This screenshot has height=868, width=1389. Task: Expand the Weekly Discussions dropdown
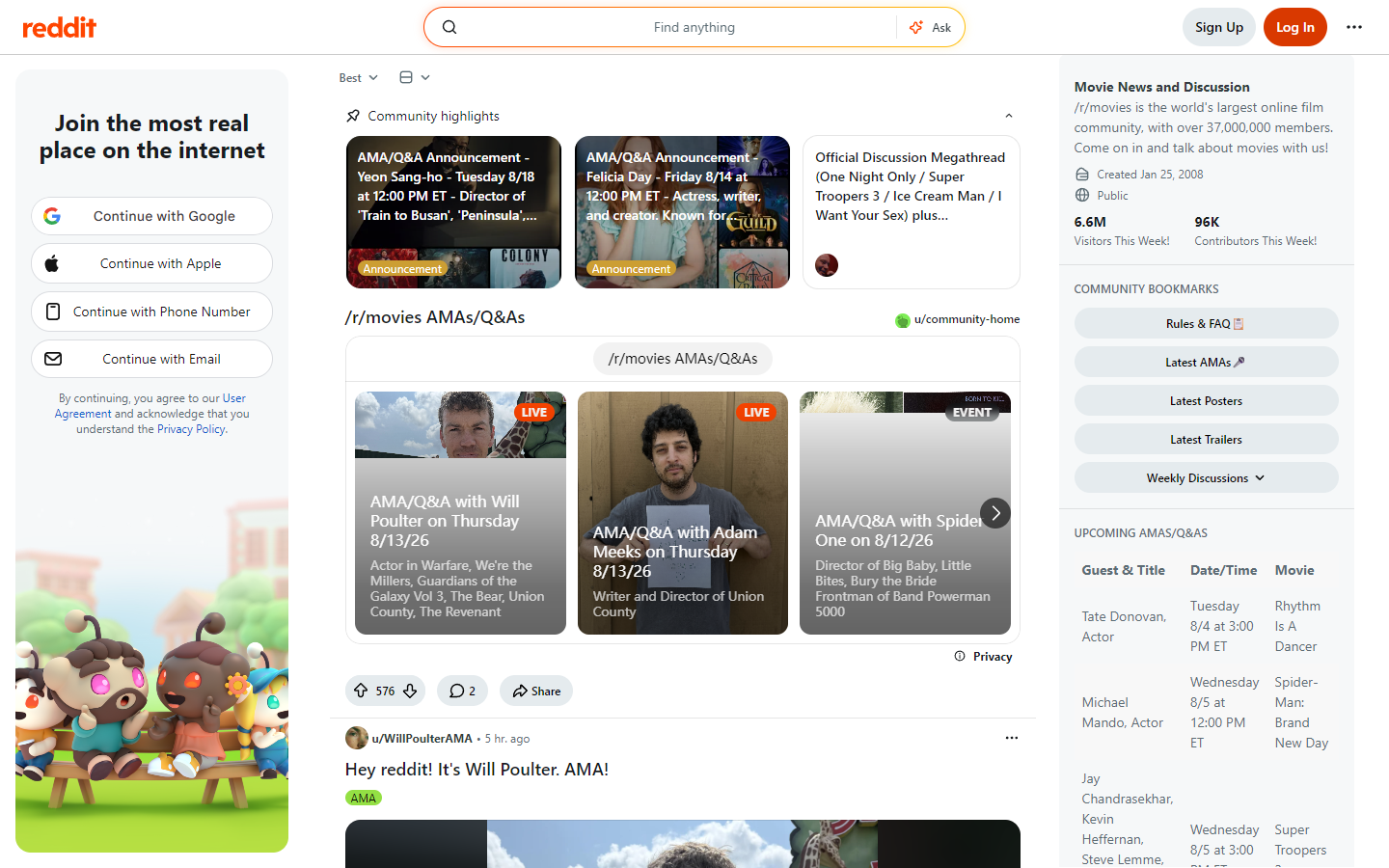(x=1206, y=477)
